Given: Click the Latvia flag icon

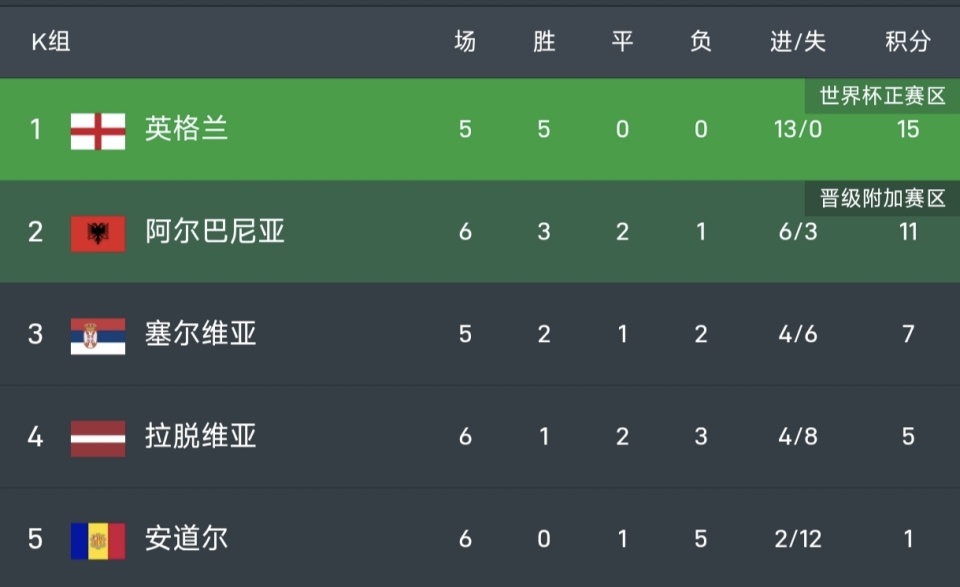Looking at the screenshot, I should pyautogui.click(x=98, y=437).
